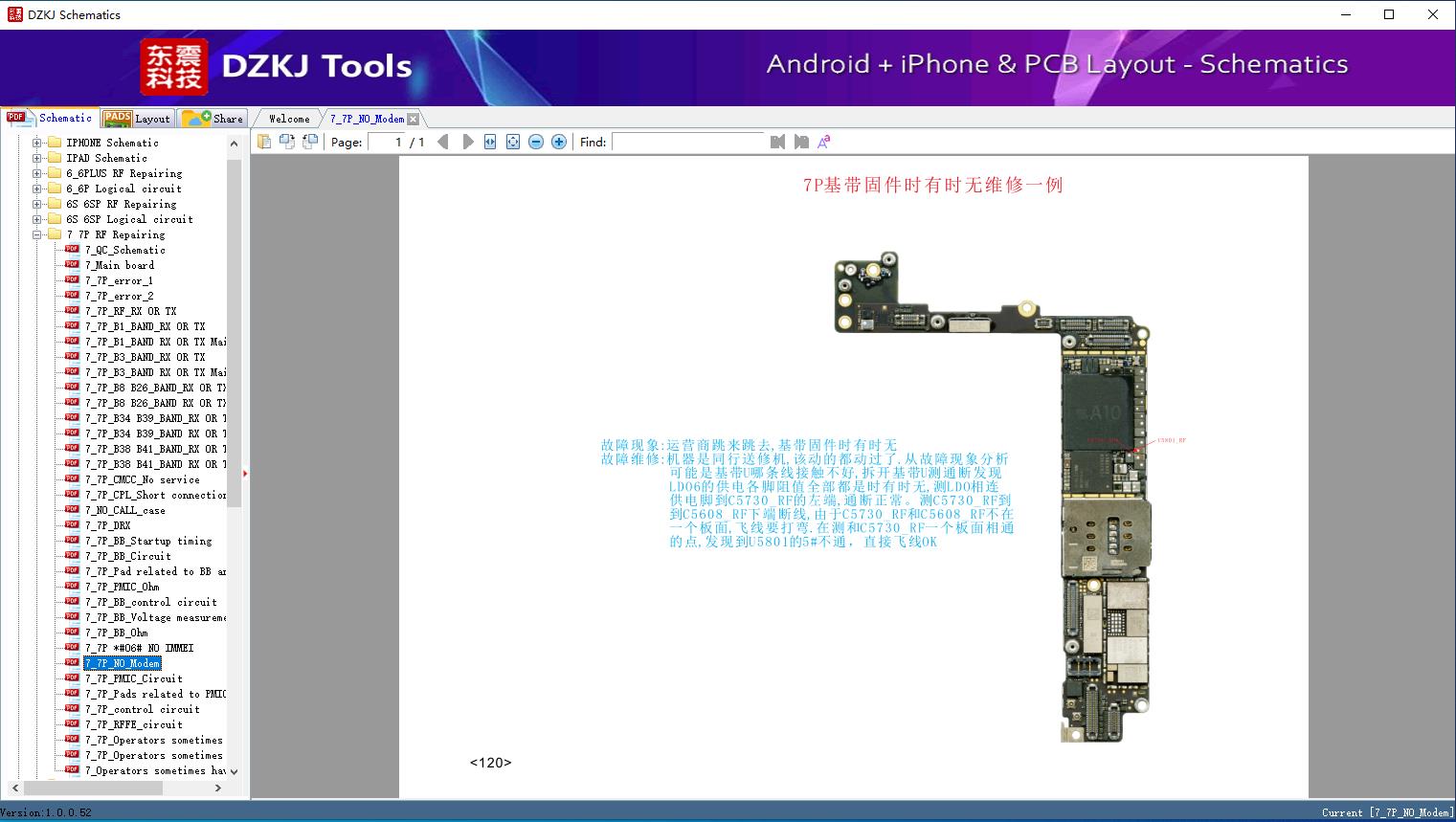This screenshot has height=822, width=1456.
Task: Click the DZKJ logo in the banner
Action: click(x=174, y=66)
